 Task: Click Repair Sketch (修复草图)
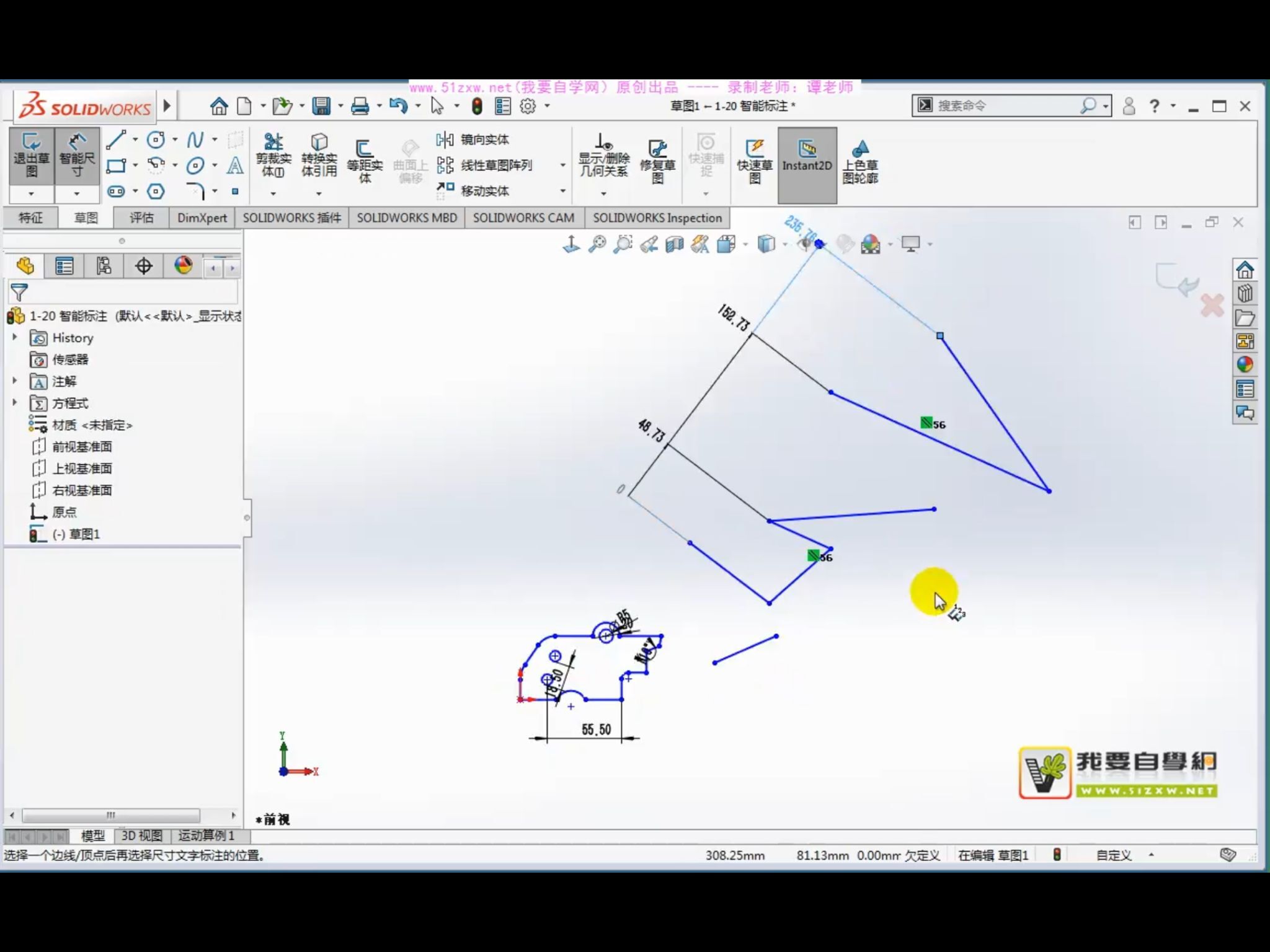[657, 162]
